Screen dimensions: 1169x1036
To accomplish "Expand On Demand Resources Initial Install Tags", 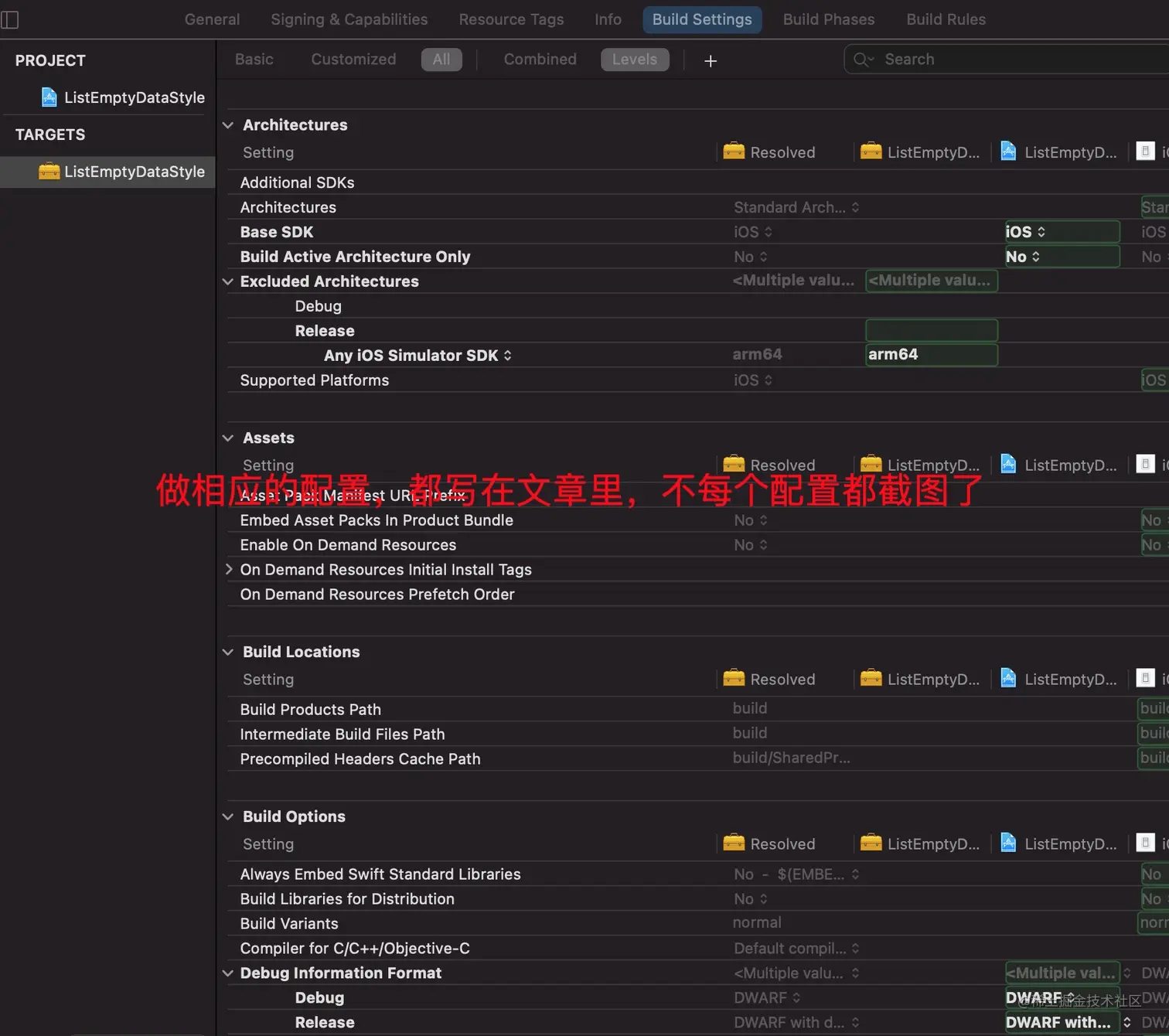I will tap(228, 570).
